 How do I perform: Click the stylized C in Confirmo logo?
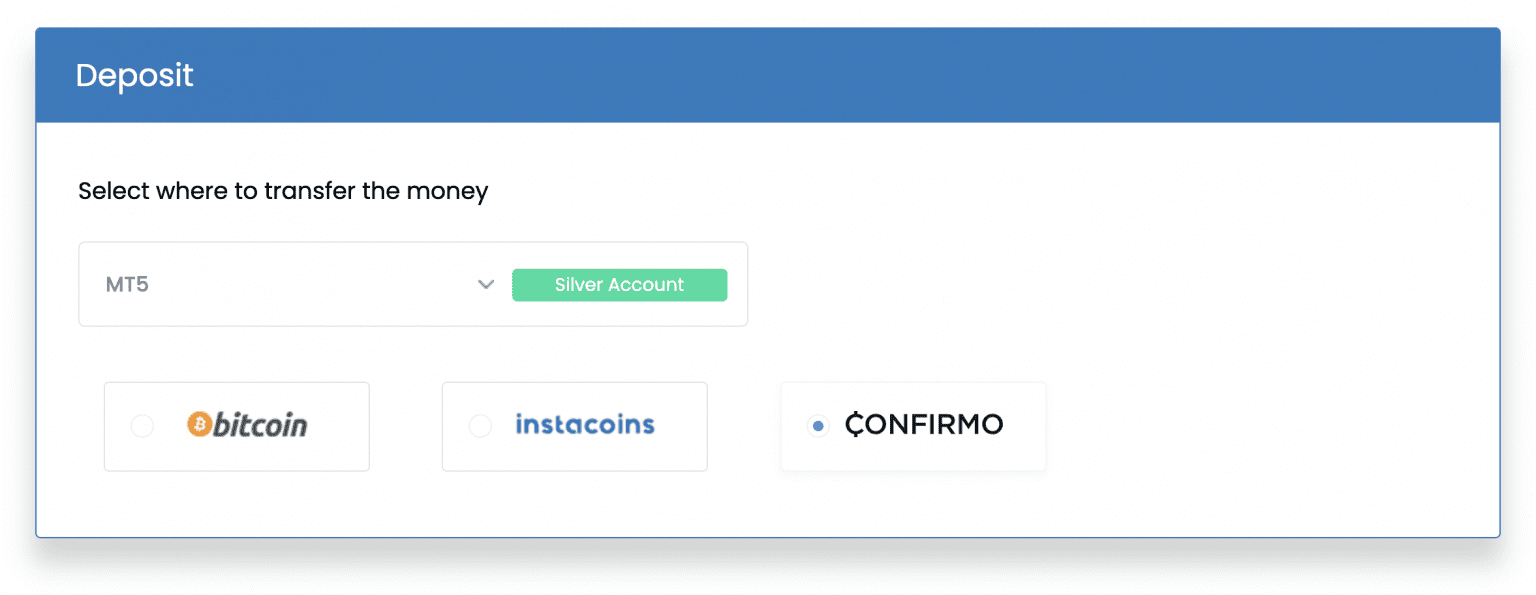[x=855, y=425]
